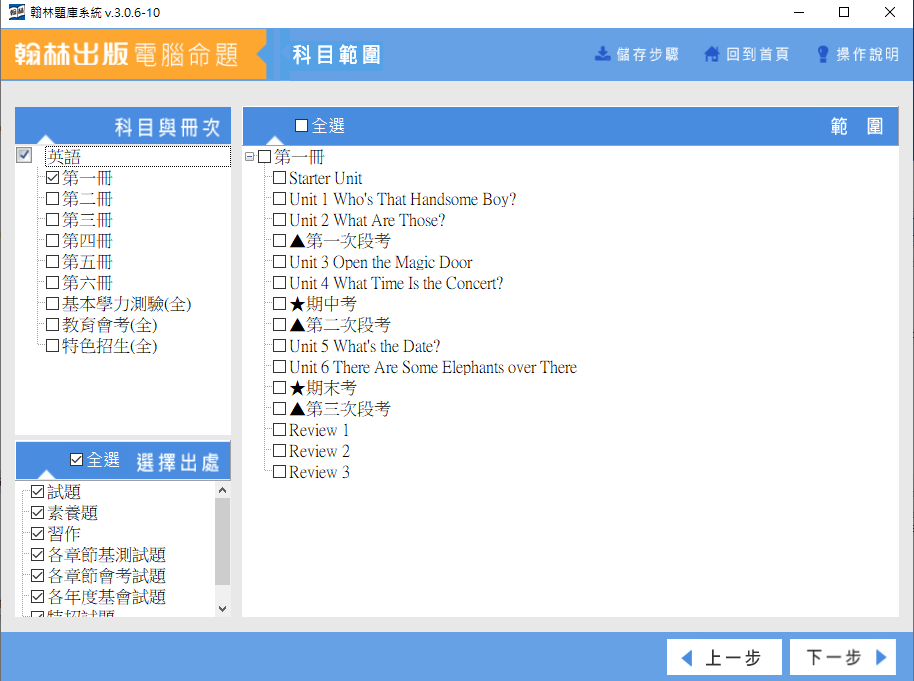Screen dimensions: 914x681
Task: Close the 翰林題庫系統 window
Action: (890, 12)
